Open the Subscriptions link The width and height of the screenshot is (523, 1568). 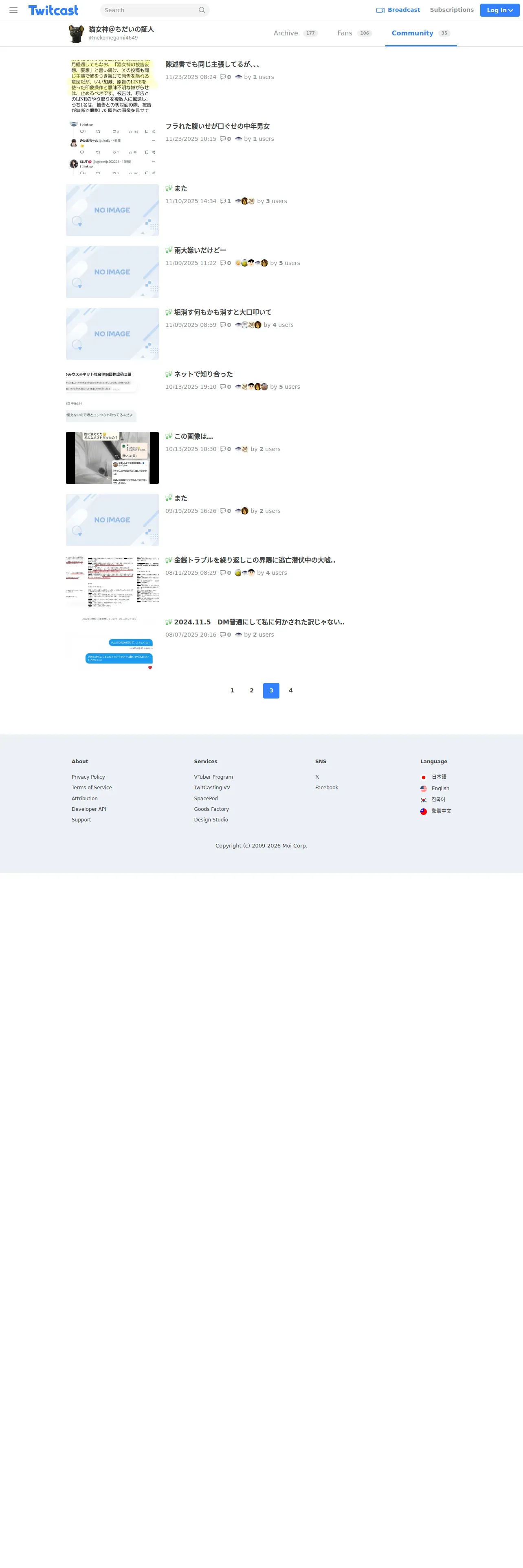(x=451, y=10)
